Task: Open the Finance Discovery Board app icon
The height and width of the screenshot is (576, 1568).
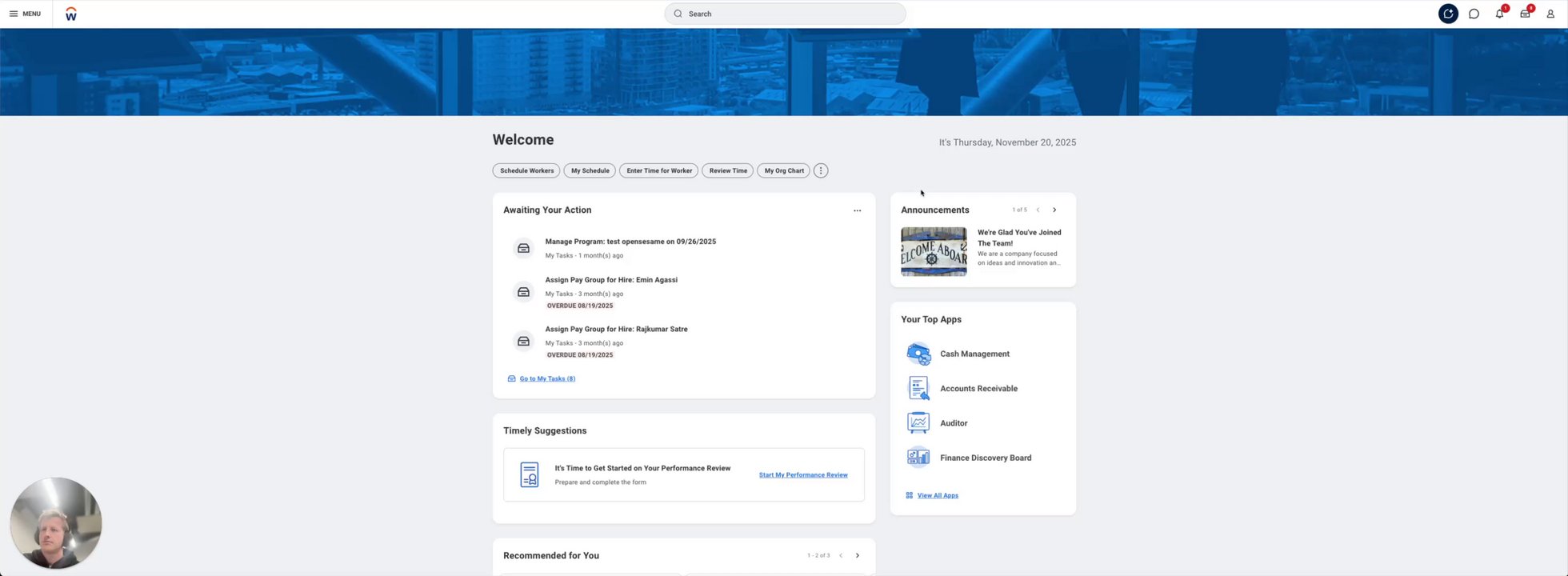Action: click(x=918, y=458)
